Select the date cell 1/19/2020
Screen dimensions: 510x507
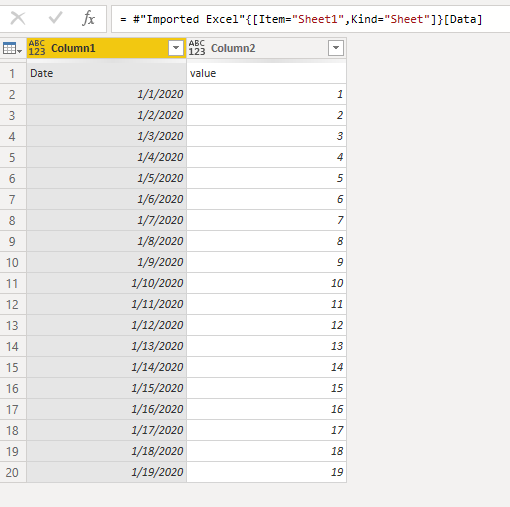[106, 472]
